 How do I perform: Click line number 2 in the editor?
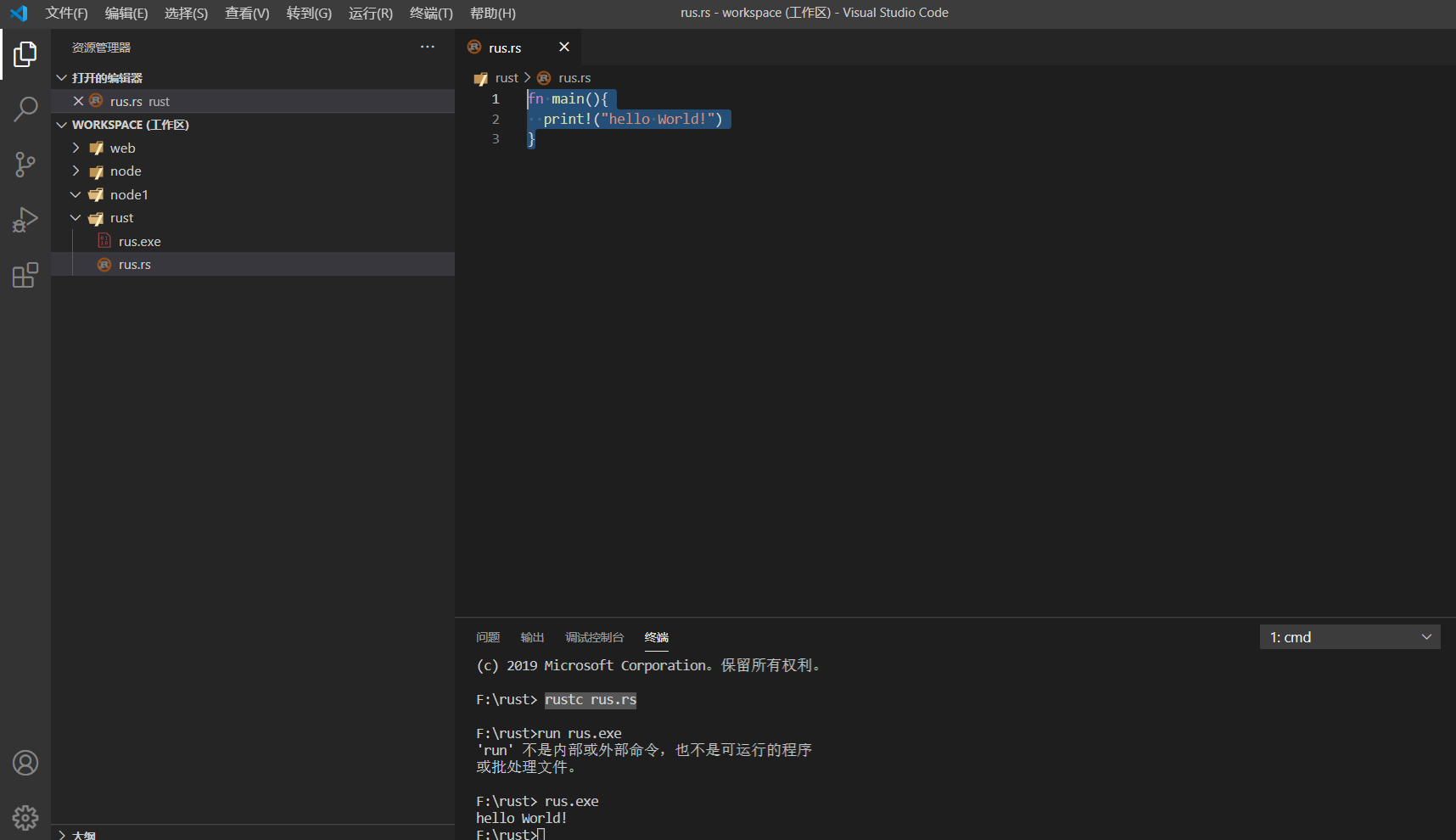coord(496,119)
